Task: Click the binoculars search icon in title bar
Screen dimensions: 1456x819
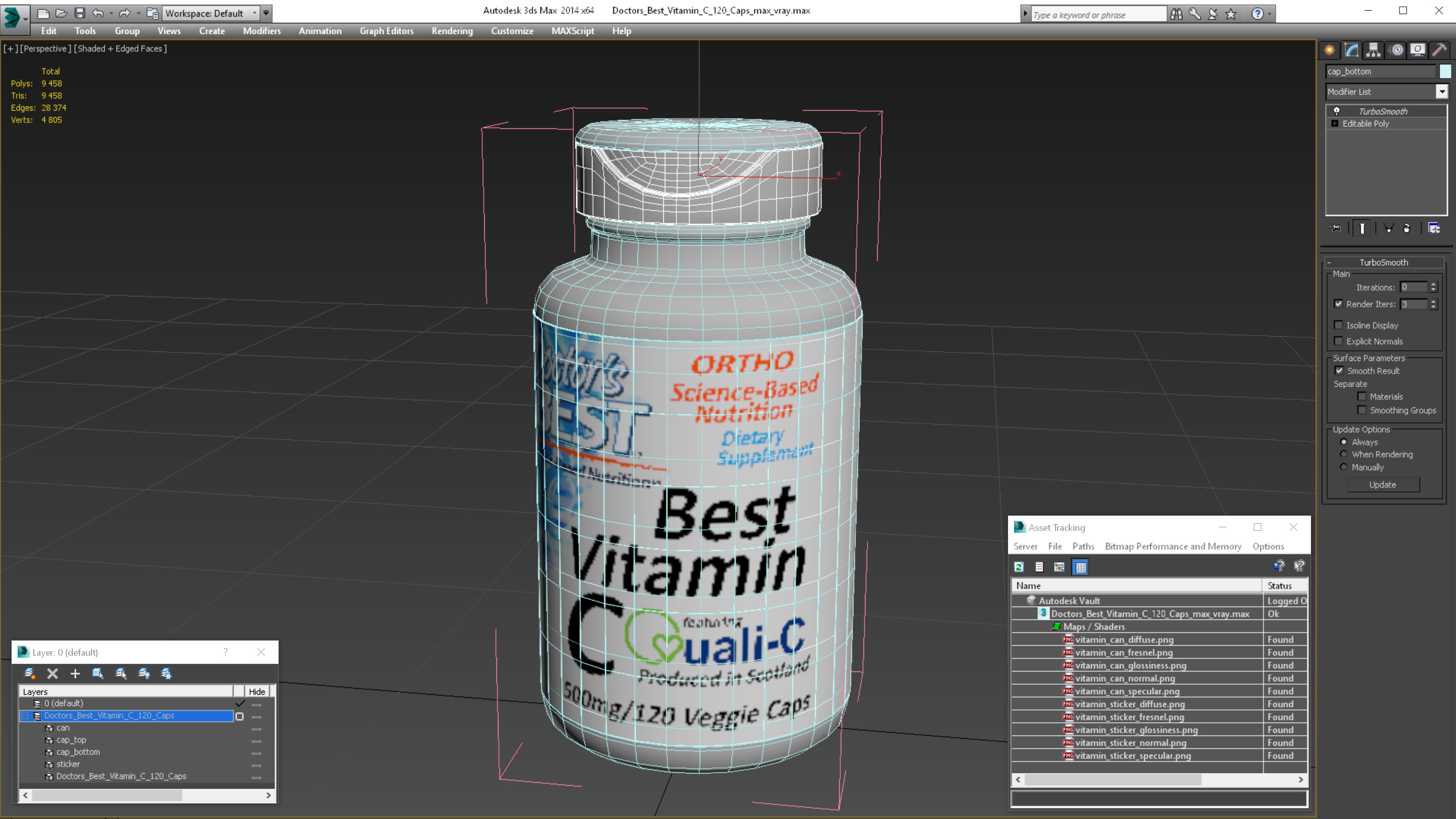Action: pyautogui.click(x=1176, y=14)
